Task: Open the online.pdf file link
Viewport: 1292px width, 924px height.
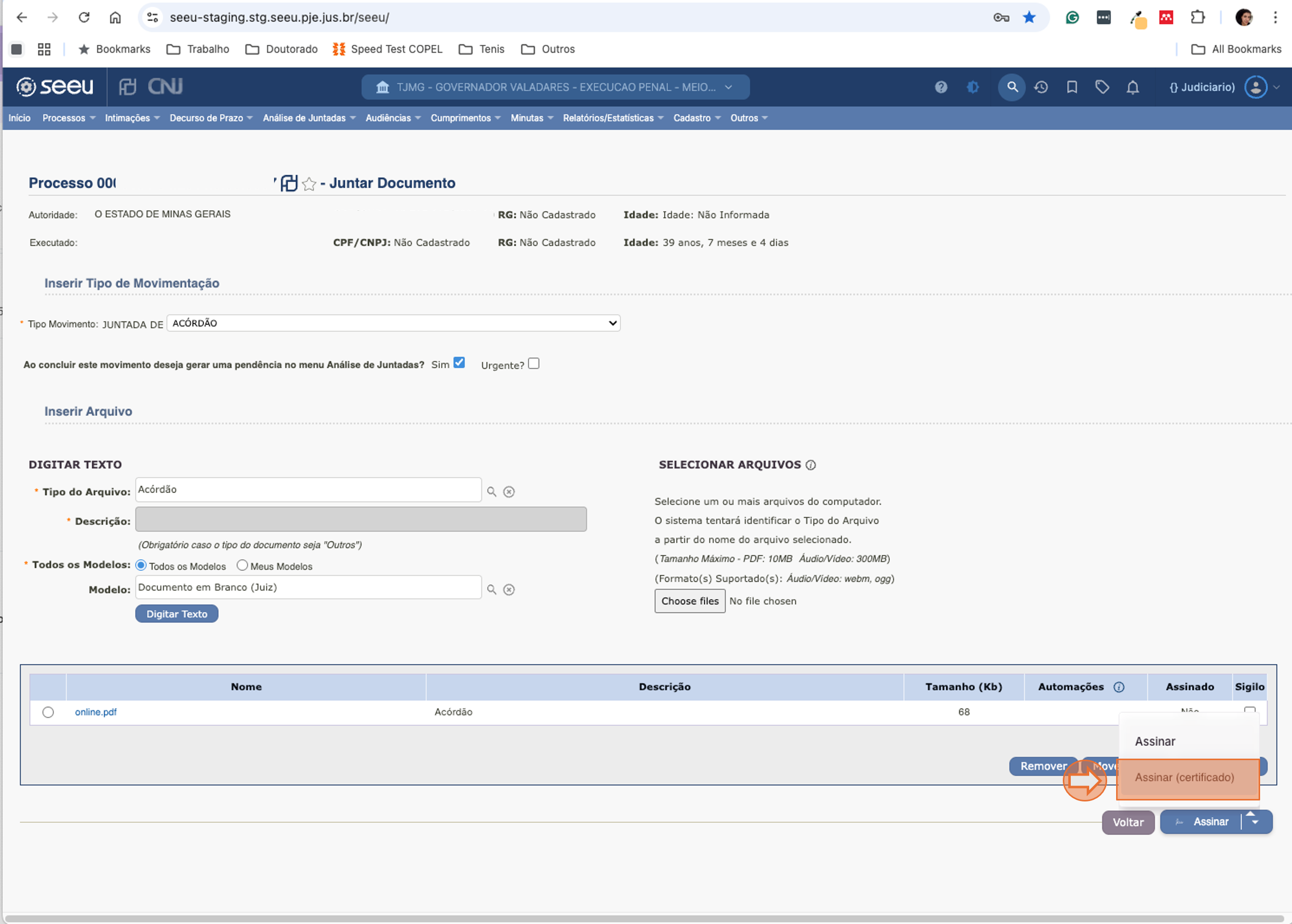Action: [x=96, y=712]
